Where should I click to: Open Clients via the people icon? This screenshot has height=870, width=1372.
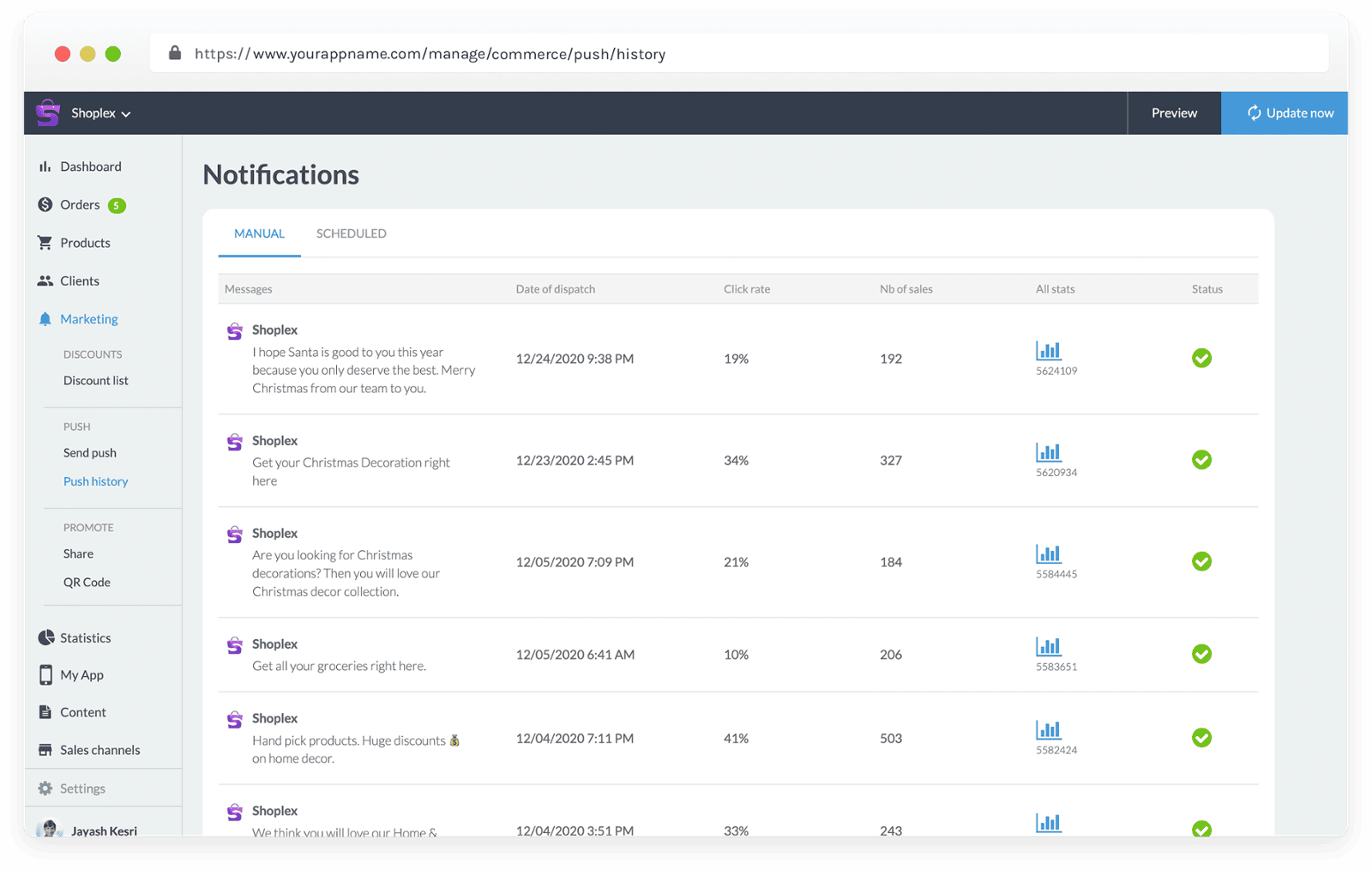coord(45,281)
